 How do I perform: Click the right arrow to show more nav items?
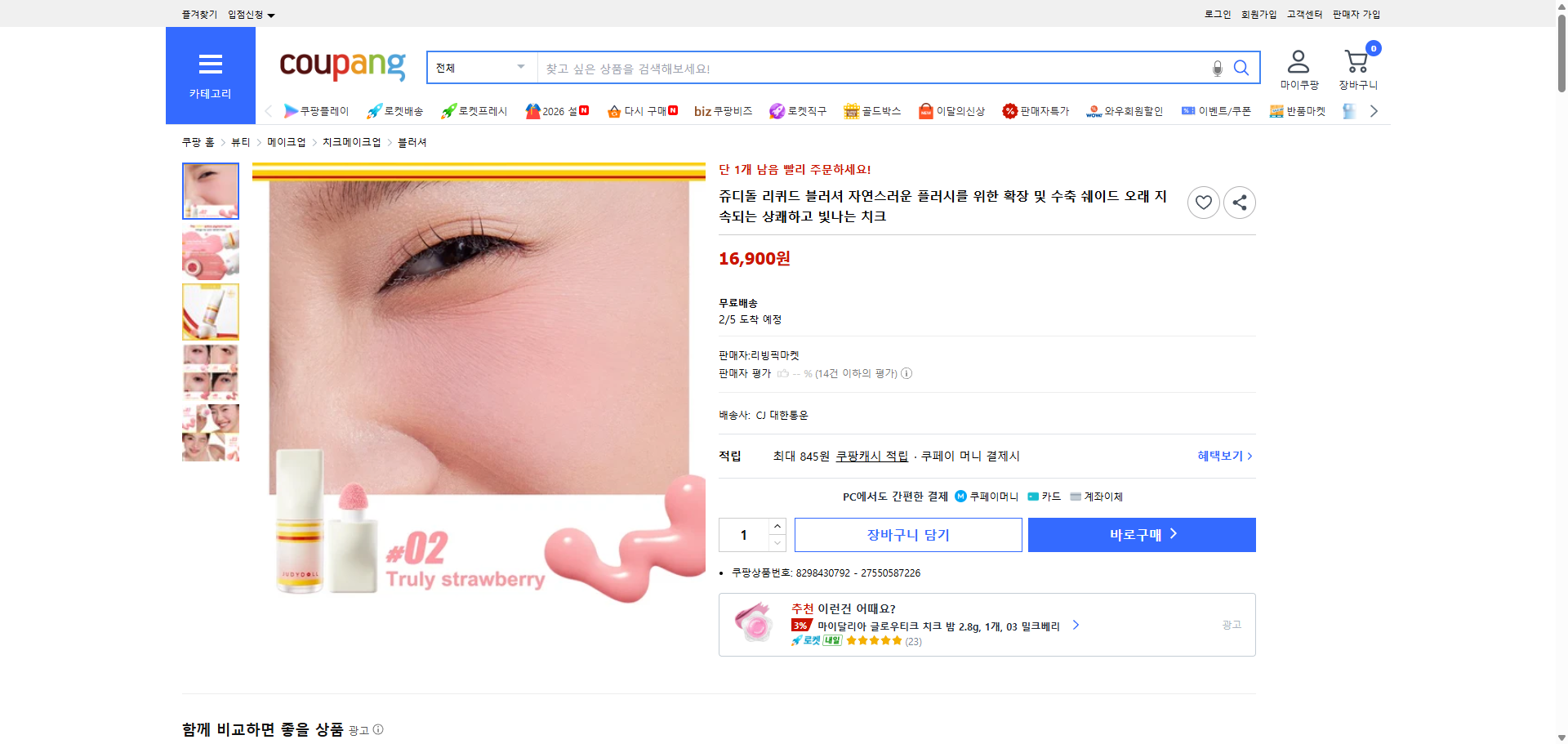1374,111
